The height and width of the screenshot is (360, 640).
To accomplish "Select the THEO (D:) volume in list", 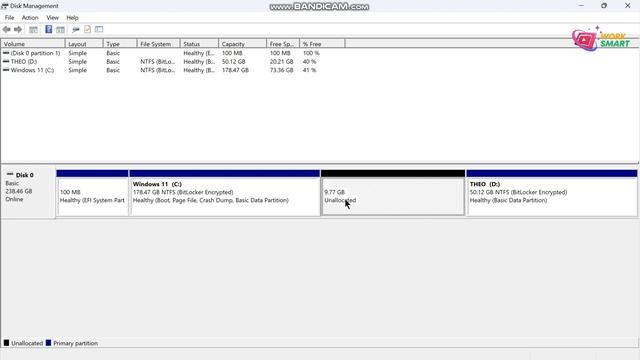I will (x=173, y=62).
